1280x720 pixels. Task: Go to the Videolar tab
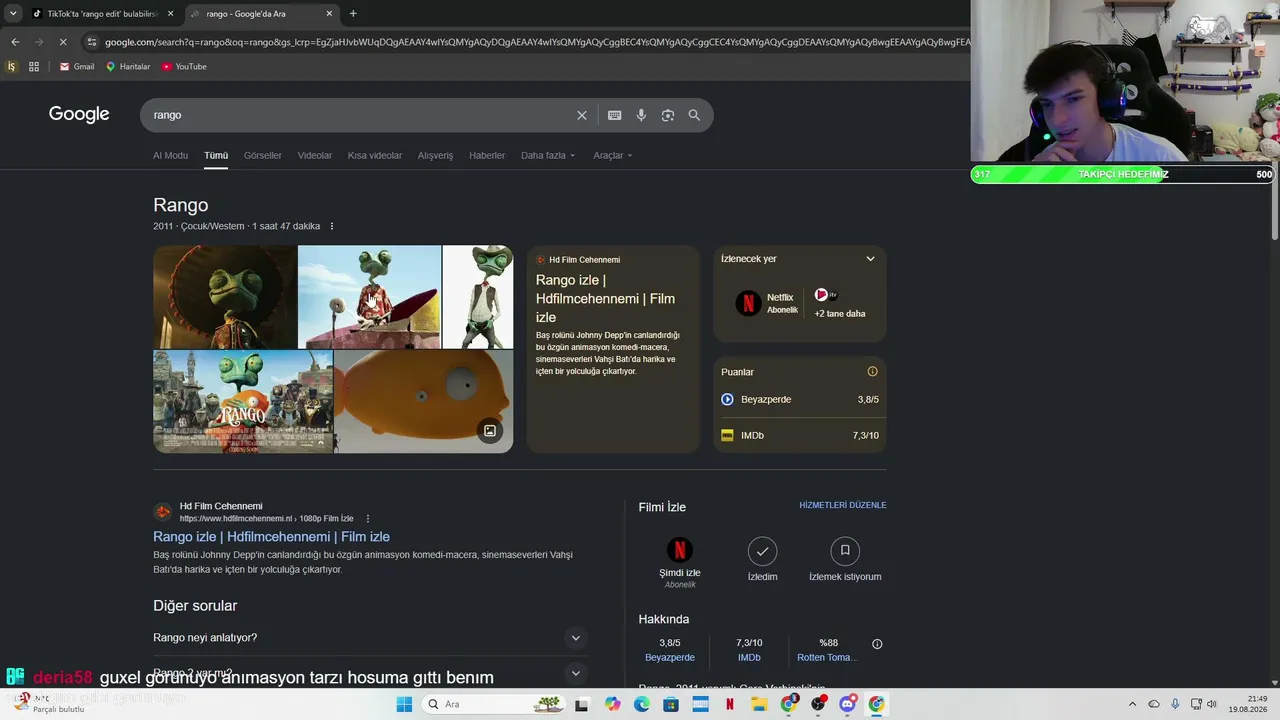coord(315,156)
